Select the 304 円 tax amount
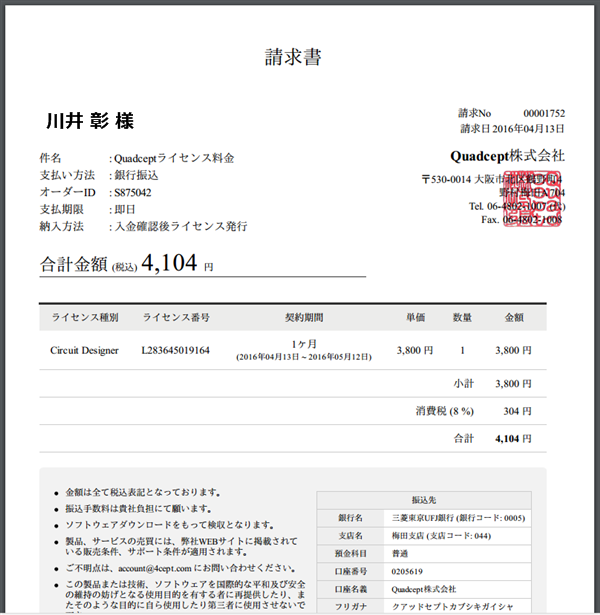 518,411
